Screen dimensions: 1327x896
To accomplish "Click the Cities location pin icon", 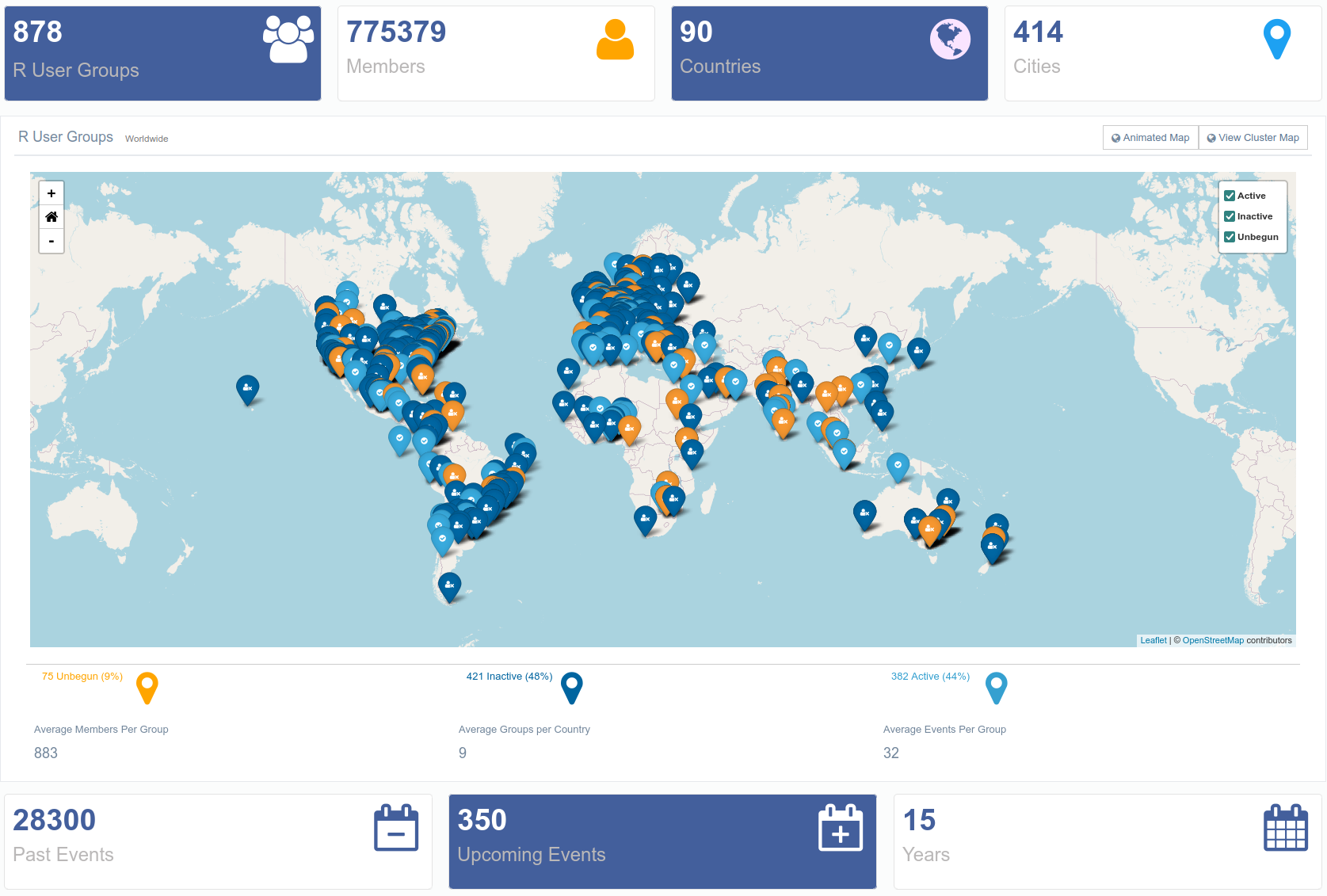I will point(1276,40).
